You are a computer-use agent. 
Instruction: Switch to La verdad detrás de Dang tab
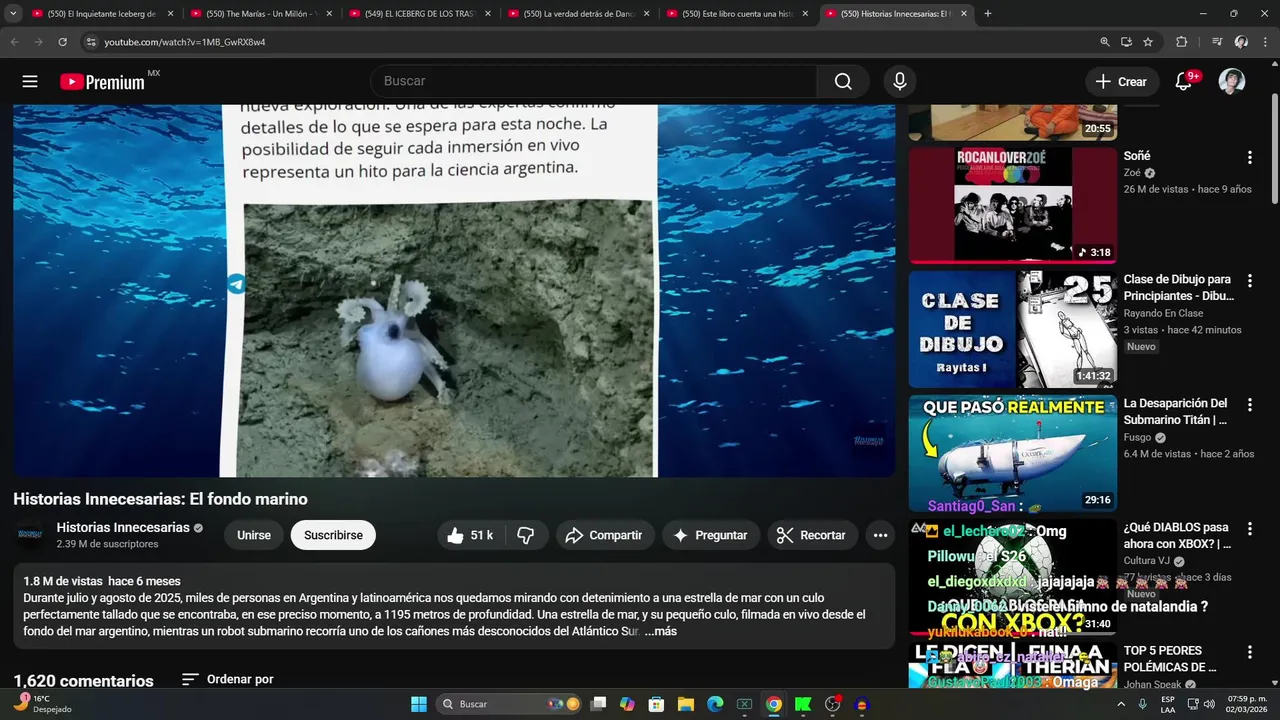click(580, 14)
